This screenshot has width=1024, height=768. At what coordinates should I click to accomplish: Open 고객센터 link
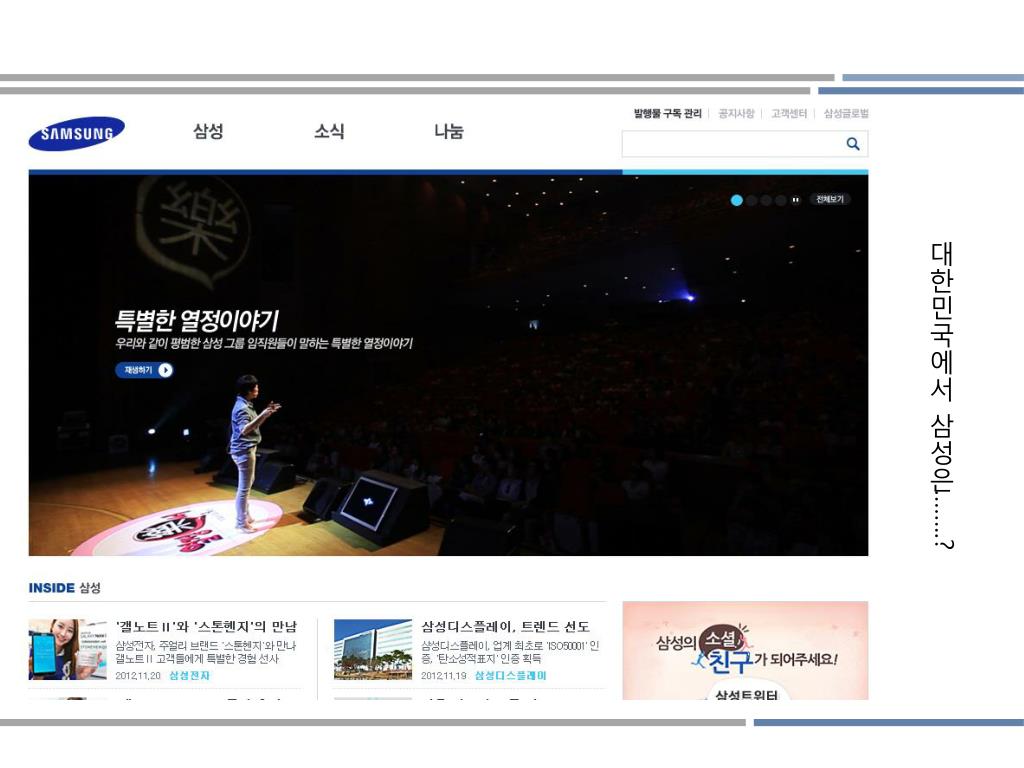(x=789, y=114)
